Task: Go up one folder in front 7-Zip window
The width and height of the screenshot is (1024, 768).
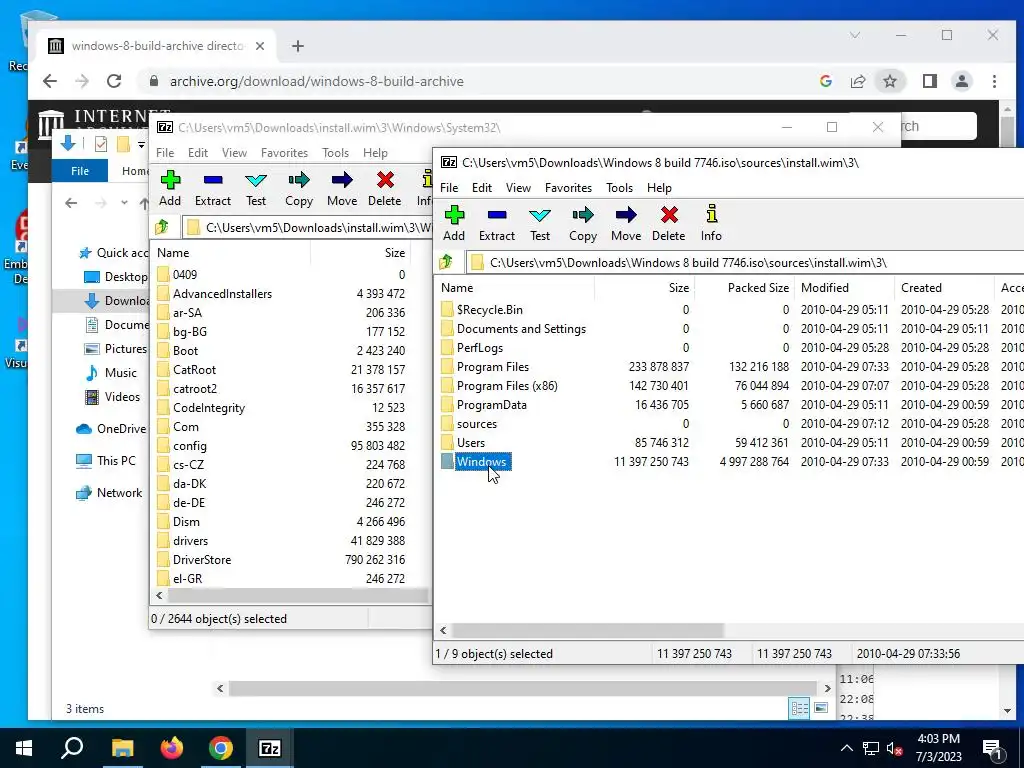Action: 446,263
